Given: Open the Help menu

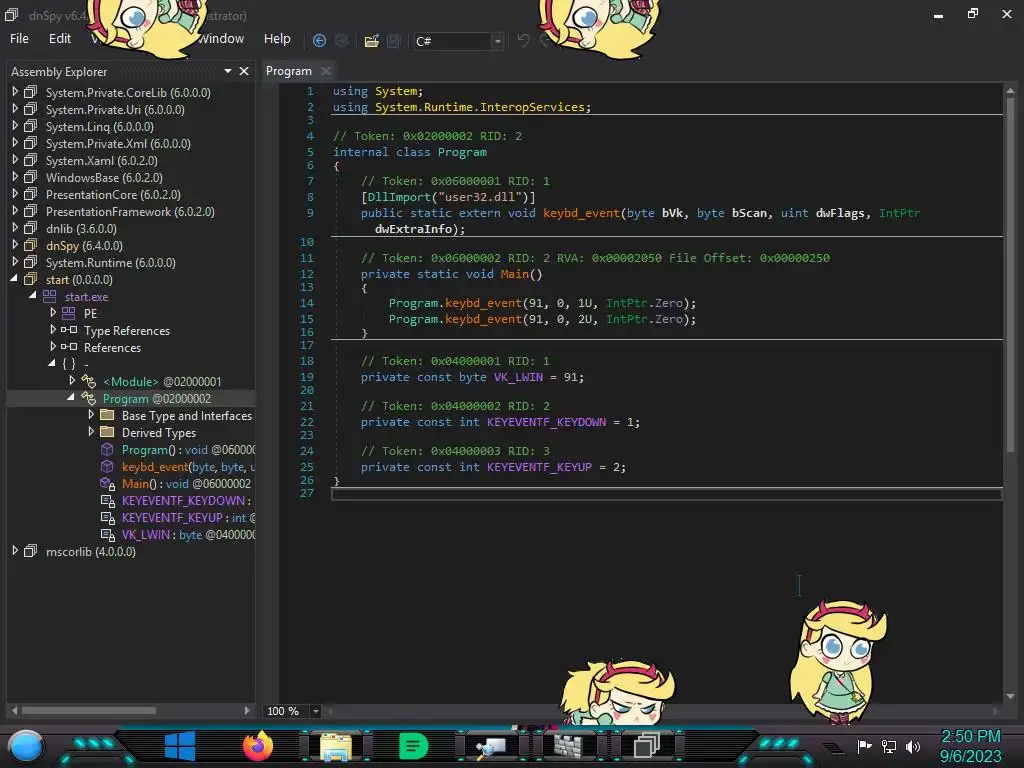Looking at the screenshot, I should click(x=277, y=39).
